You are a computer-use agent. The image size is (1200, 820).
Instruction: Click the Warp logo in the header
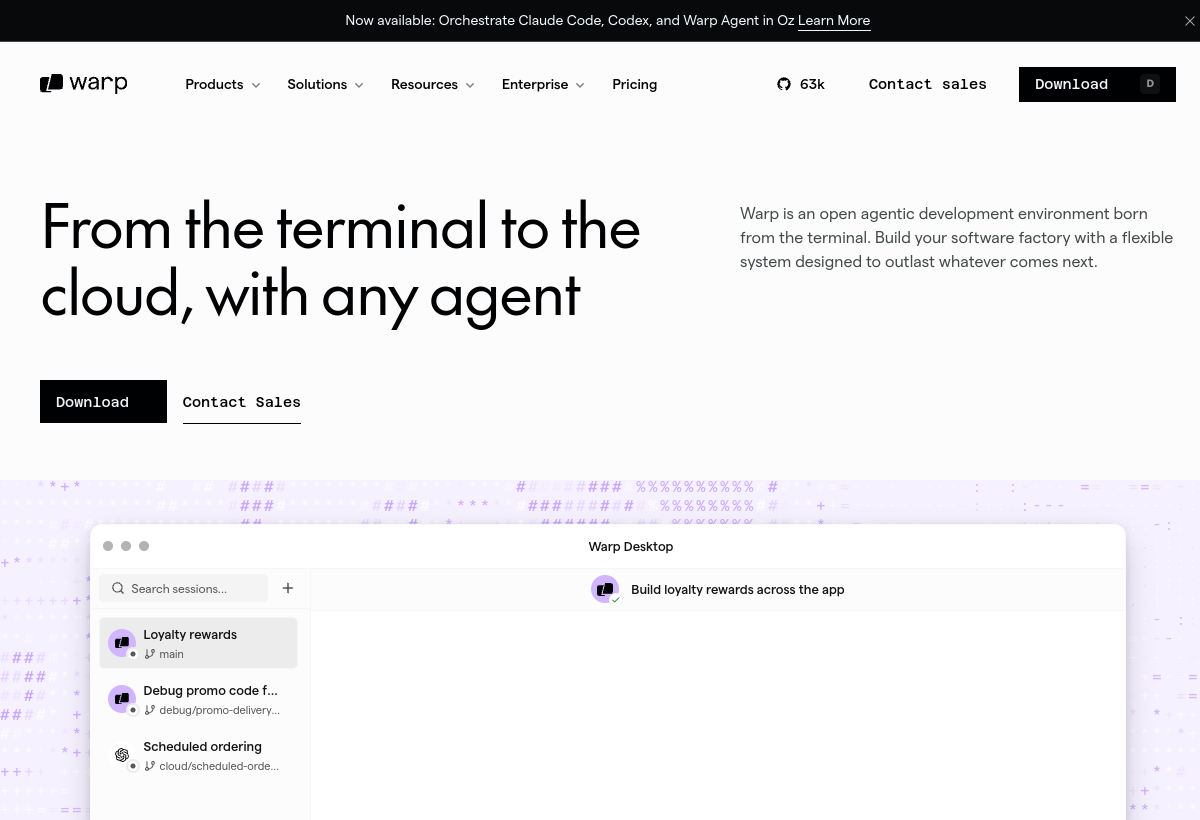click(84, 84)
